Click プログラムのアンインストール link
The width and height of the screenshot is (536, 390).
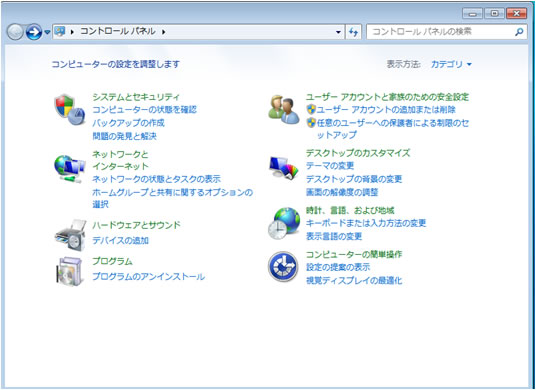149,277
